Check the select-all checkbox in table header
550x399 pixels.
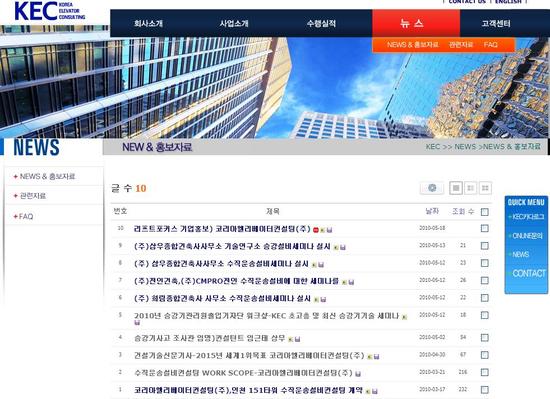[484, 212]
